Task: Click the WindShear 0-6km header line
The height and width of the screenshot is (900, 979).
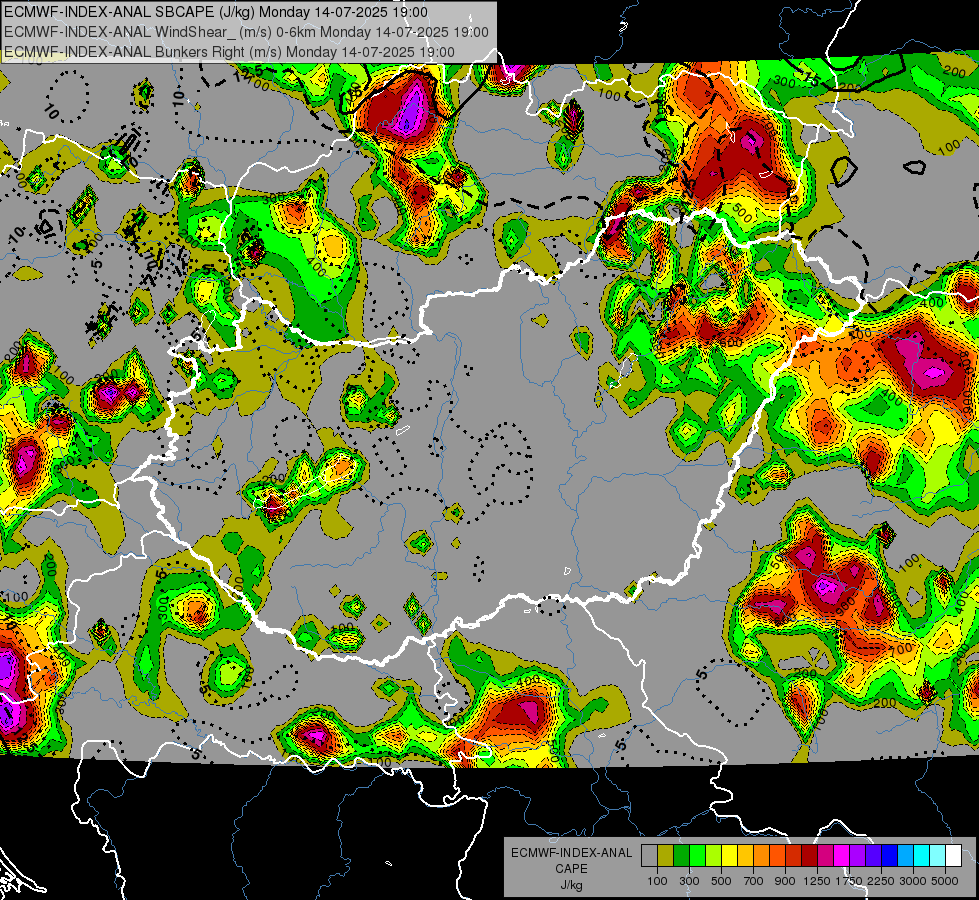Action: tap(246, 32)
